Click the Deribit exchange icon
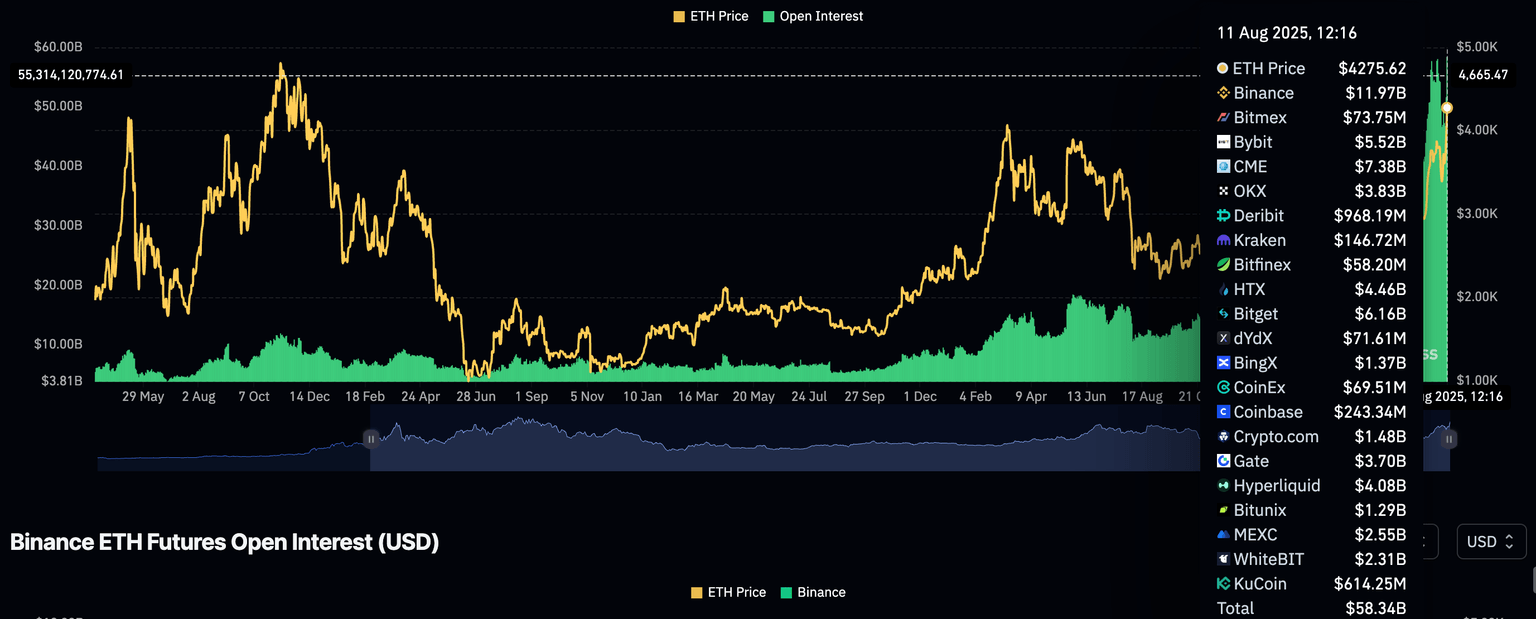This screenshot has width=1536, height=619. pos(1223,216)
